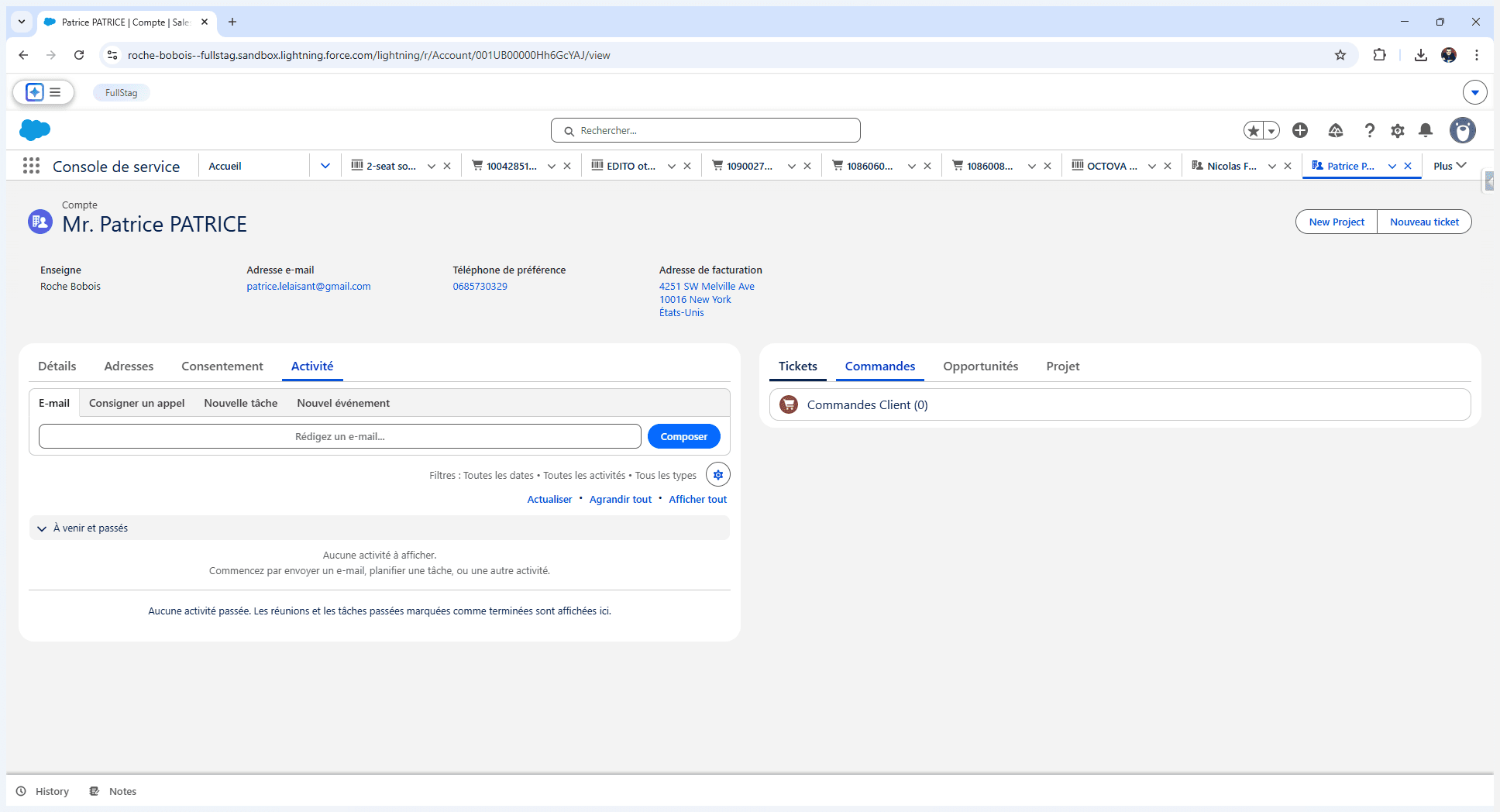Click the Commandes Client cart icon
This screenshot has height=812, width=1500.
click(789, 404)
